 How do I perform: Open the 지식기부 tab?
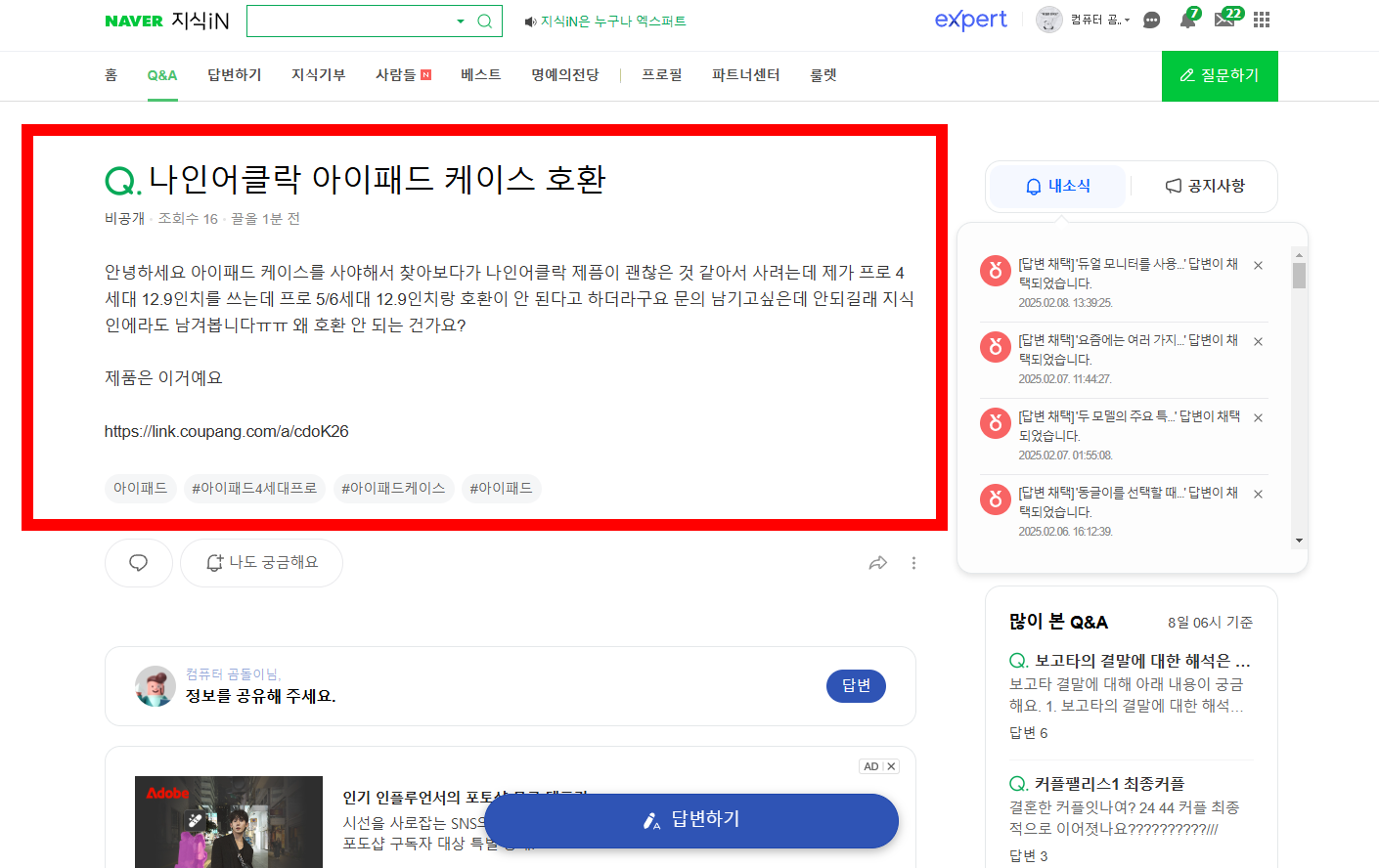click(x=319, y=75)
